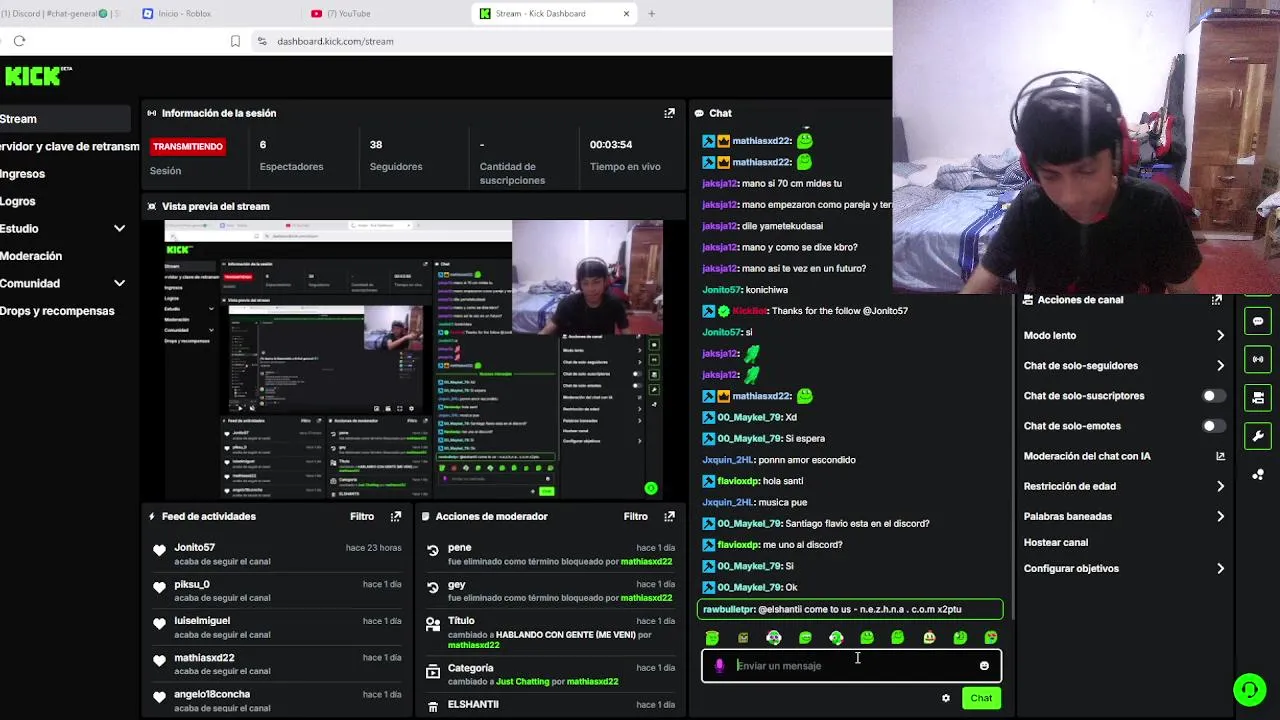Insert the yellow-hatted emote in quick row
Screen dimensions: 1280x720
click(929, 638)
